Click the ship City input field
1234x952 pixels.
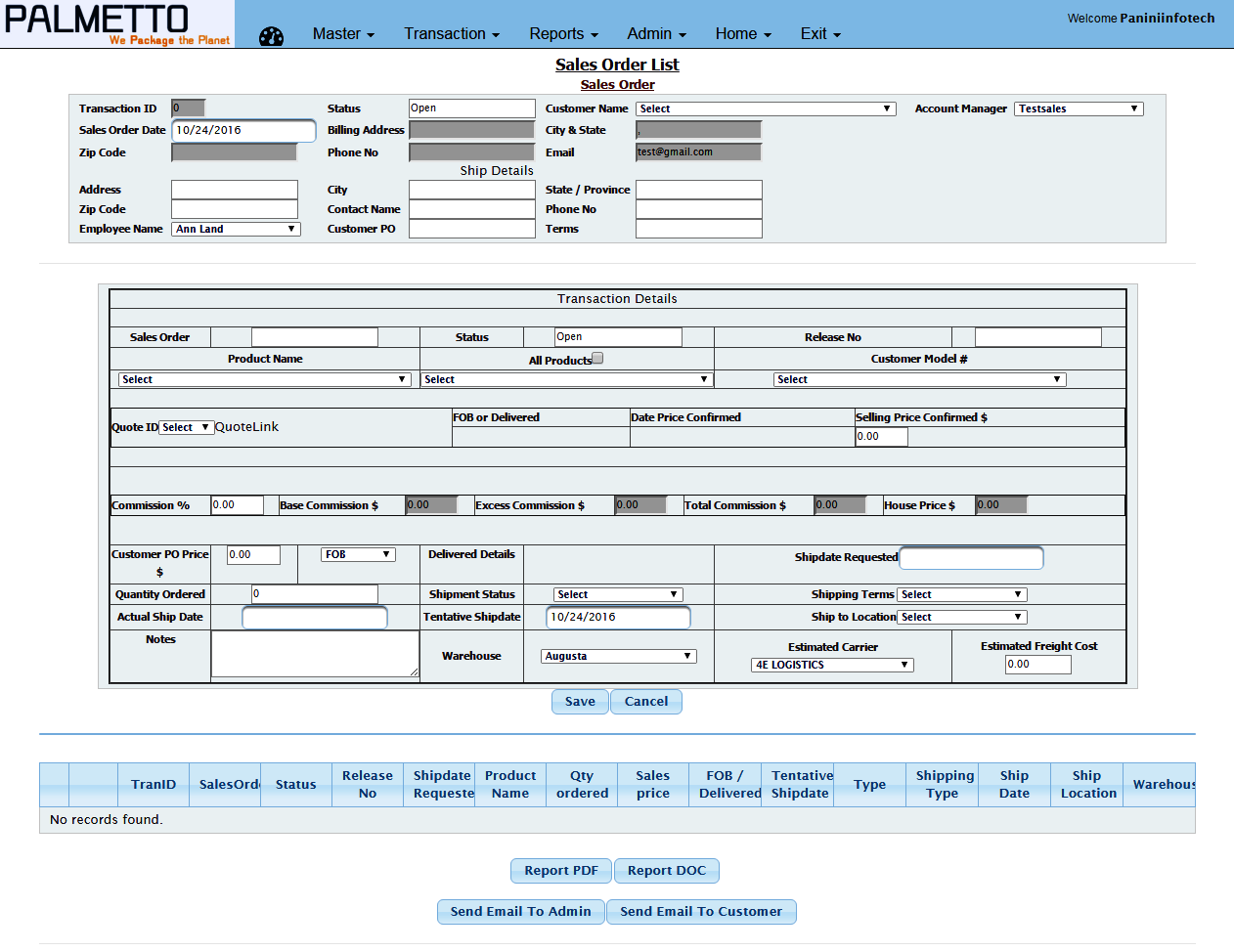click(472, 190)
